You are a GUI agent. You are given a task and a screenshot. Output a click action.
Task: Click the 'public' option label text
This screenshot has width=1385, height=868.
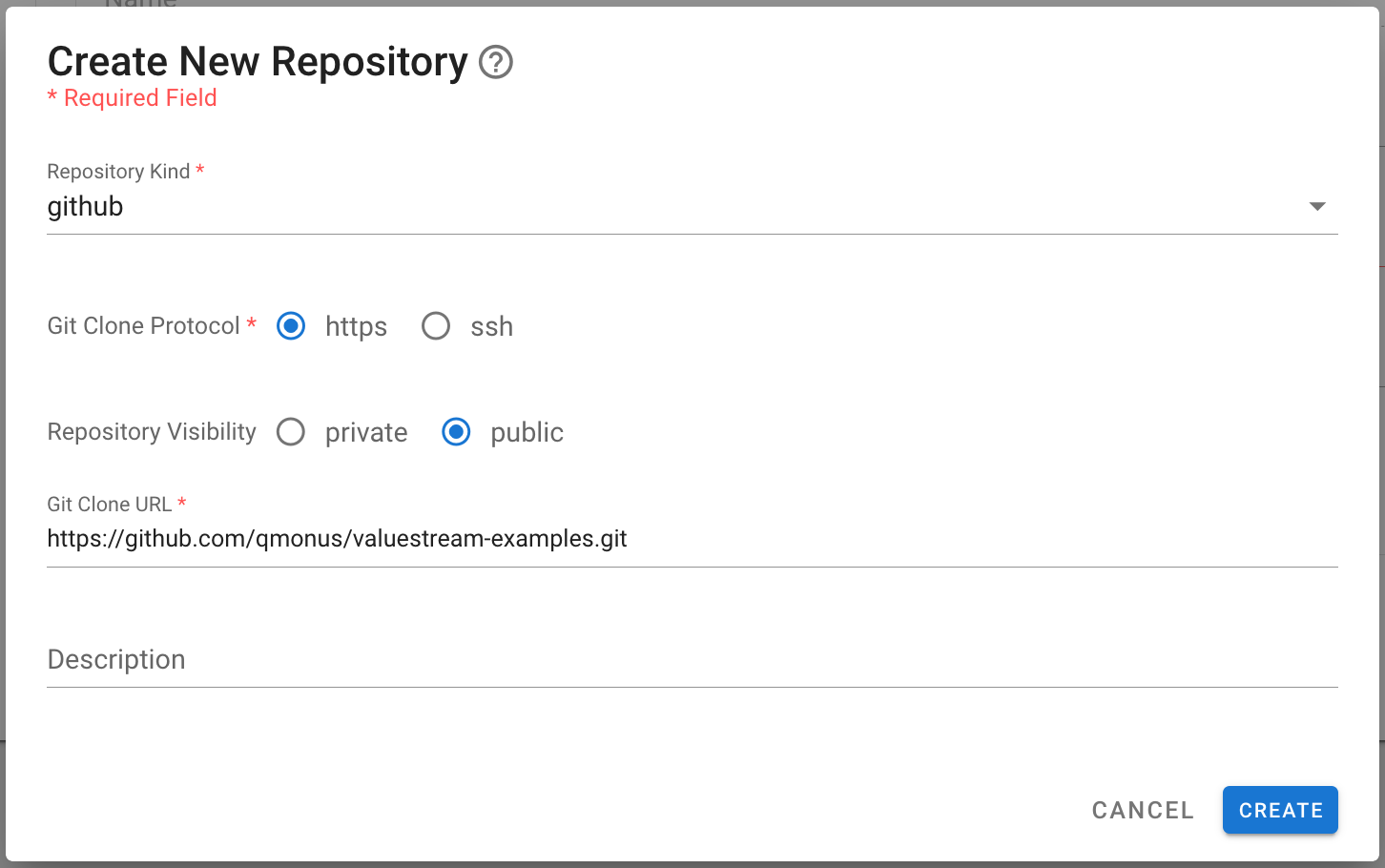pyautogui.click(x=527, y=433)
